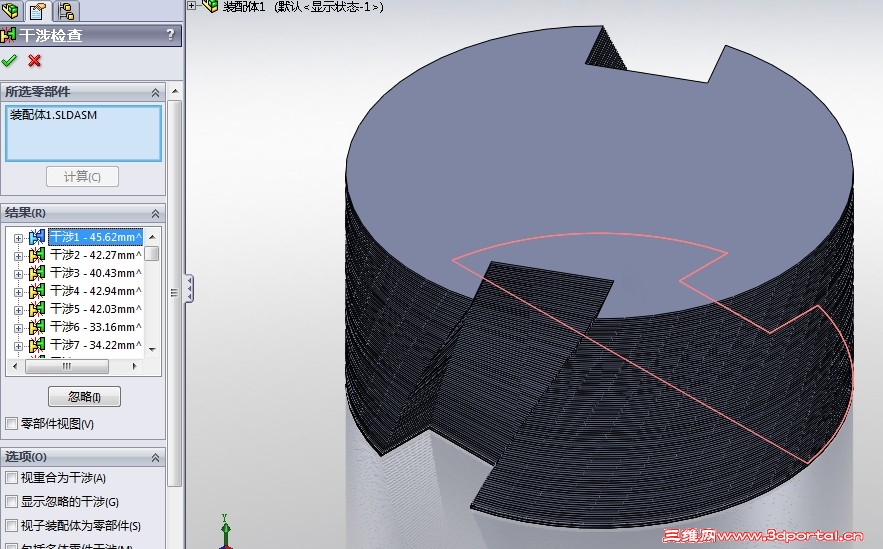Viewport: 883px width, 549px height.
Task: Click the 干涉2 interference icon
Action: click(37, 255)
